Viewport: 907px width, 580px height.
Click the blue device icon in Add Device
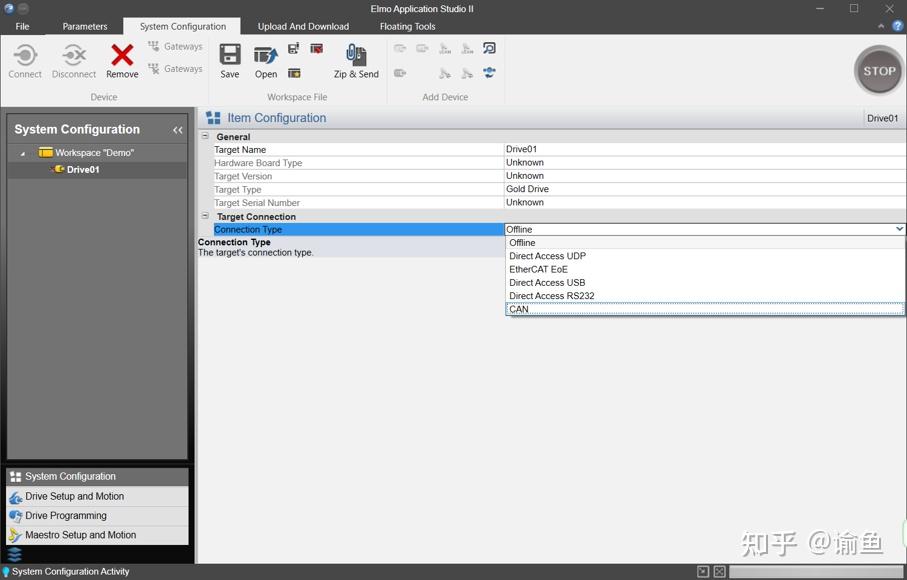click(x=489, y=73)
